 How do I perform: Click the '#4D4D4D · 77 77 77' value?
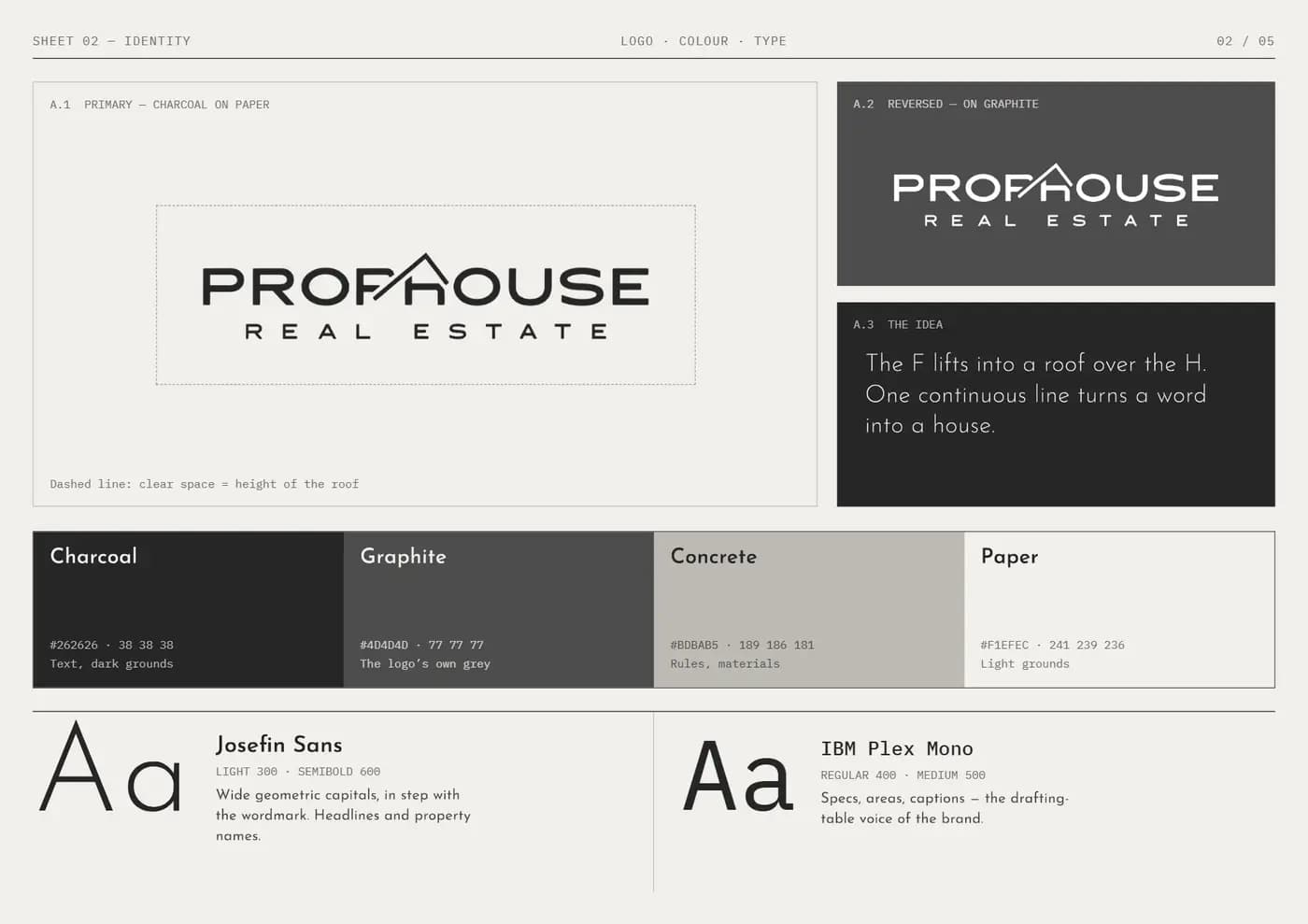[x=421, y=645]
